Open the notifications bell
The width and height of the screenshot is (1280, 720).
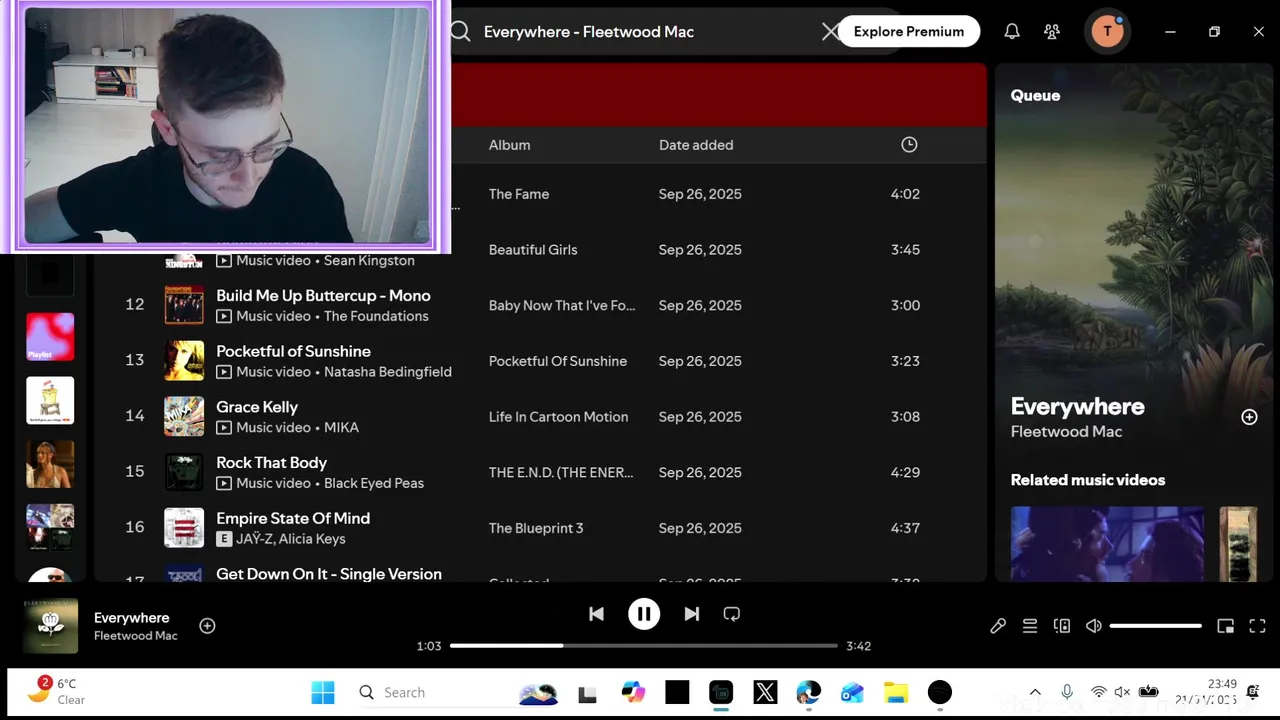click(1012, 32)
